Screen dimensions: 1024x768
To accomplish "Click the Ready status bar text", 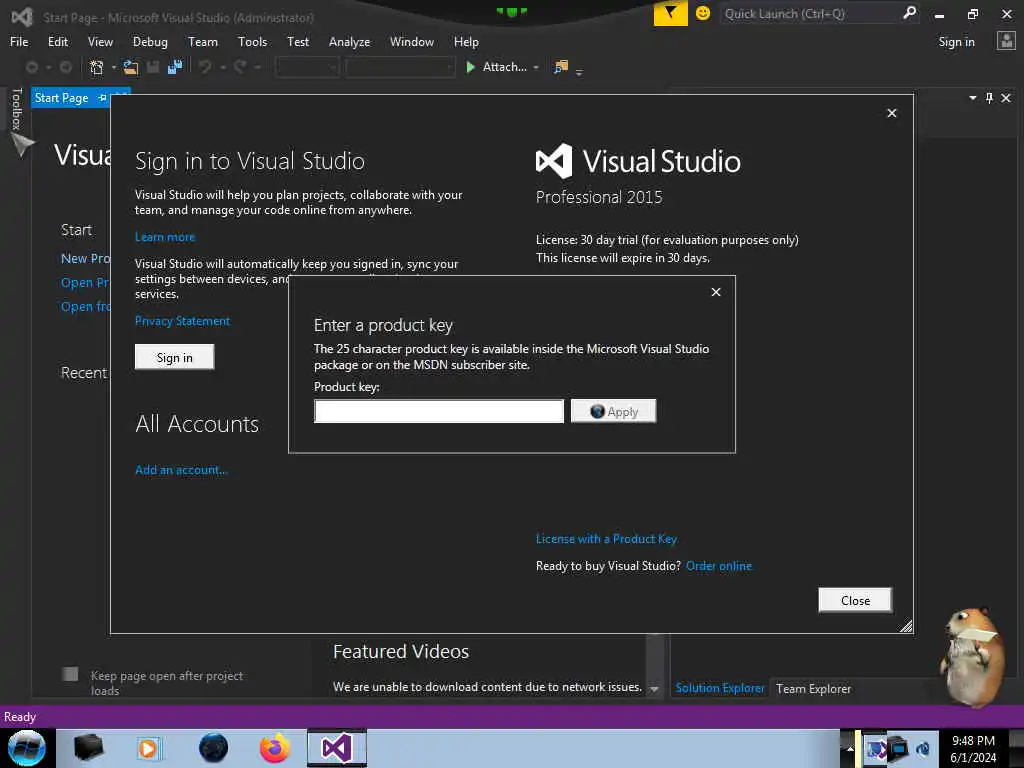I will [x=20, y=716].
